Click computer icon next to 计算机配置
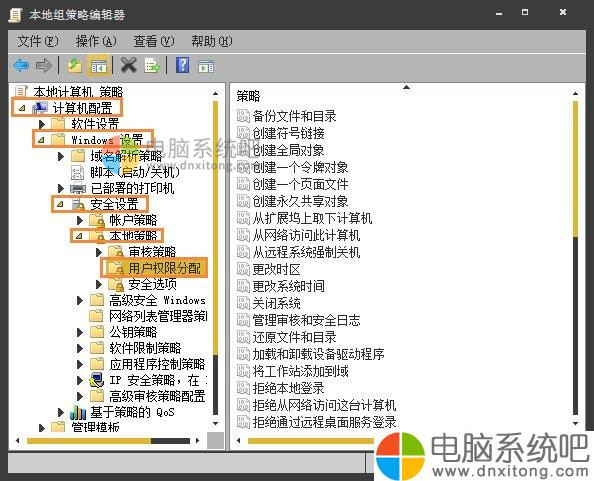This screenshot has width=594, height=481. click(40, 108)
